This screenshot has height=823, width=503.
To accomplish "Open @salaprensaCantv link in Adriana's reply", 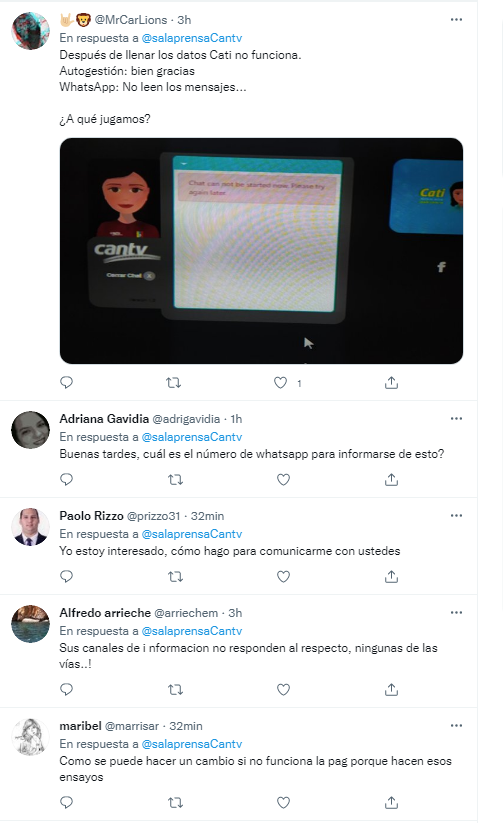I will click(x=192, y=437).
